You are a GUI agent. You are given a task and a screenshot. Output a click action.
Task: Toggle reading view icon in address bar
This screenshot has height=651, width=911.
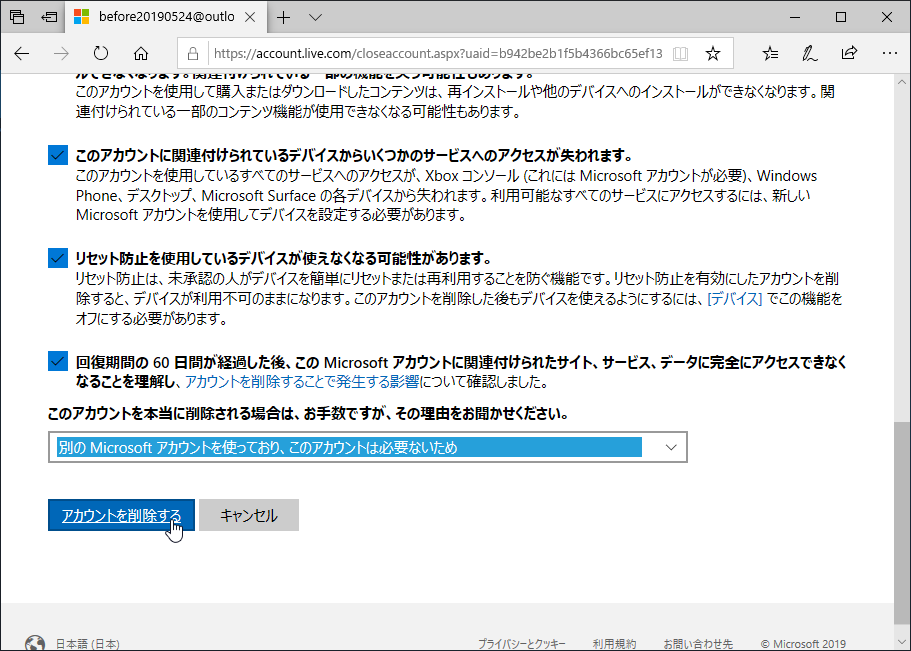click(680, 54)
